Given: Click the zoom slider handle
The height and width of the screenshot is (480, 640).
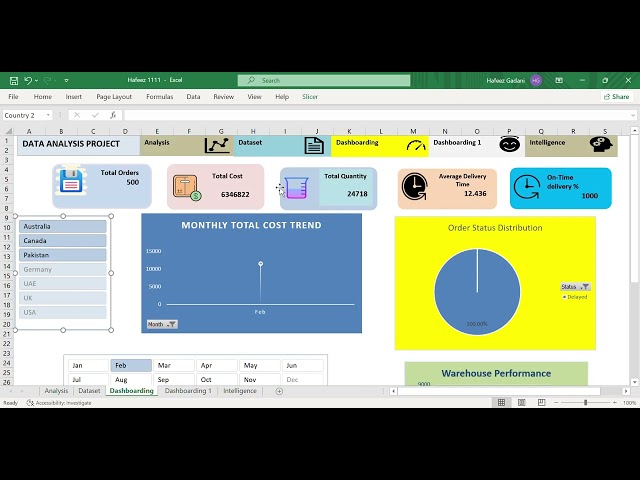Looking at the screenshot, I should [585, 403].
